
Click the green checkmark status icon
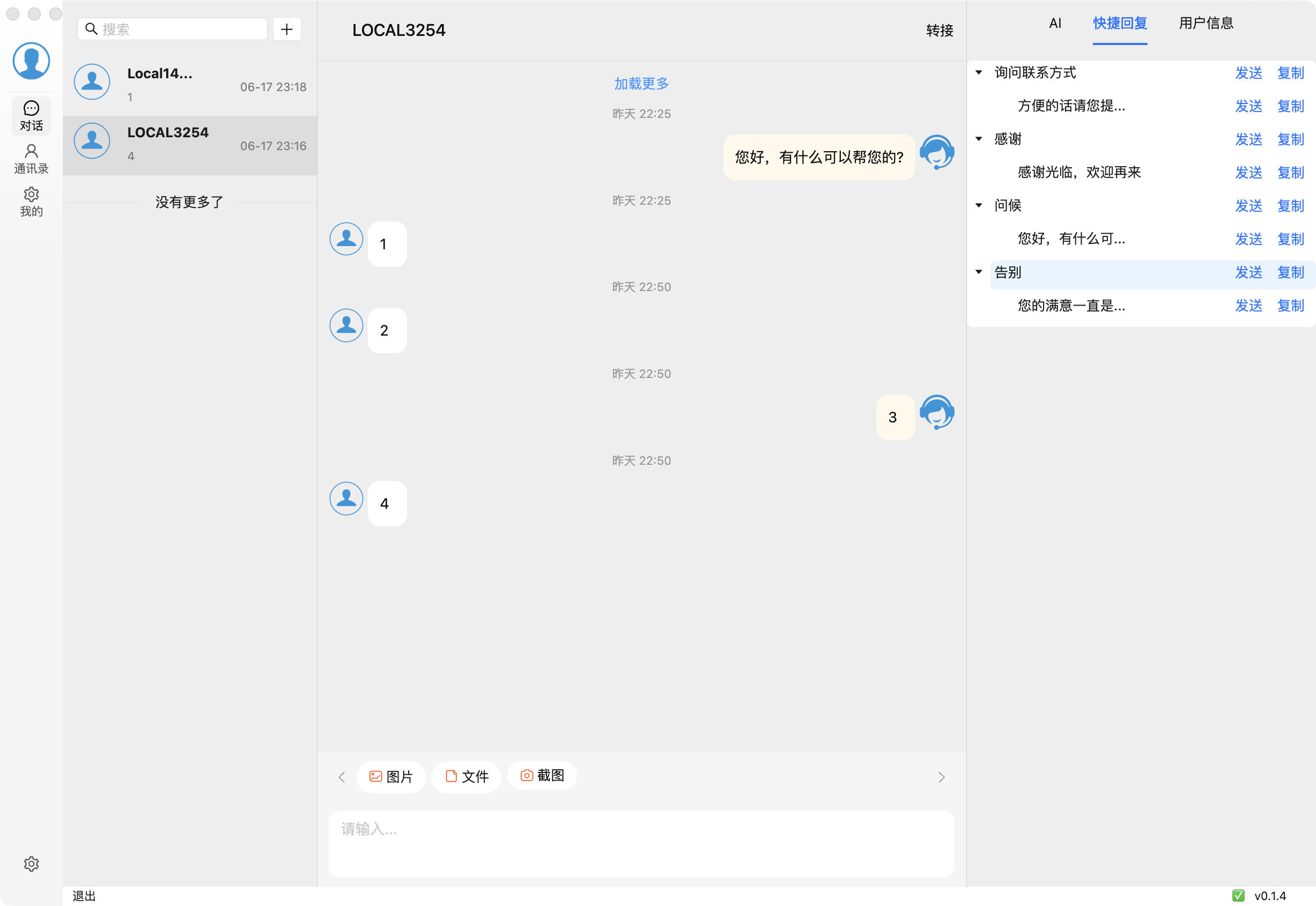(1238, 895)
